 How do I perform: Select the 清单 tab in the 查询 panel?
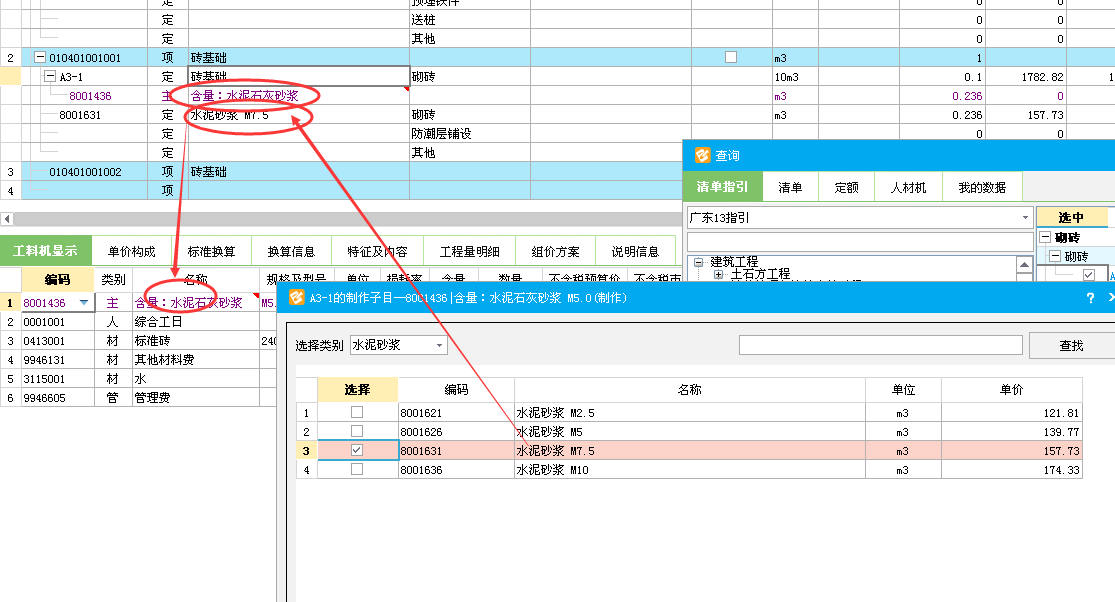point(790,188)
